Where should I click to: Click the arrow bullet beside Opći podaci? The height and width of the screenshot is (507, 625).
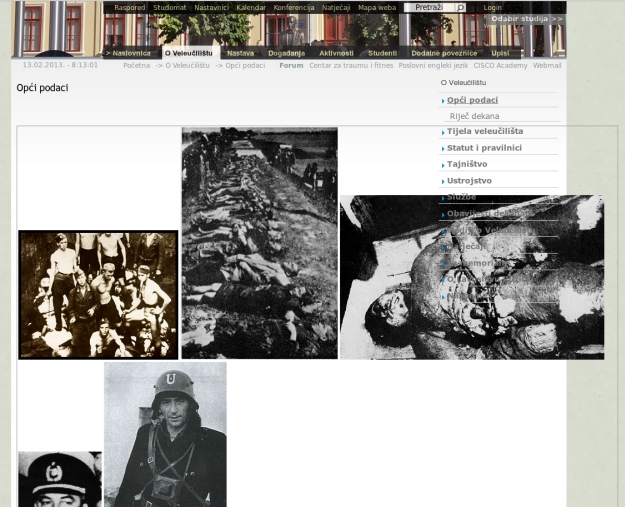point(443,101)
